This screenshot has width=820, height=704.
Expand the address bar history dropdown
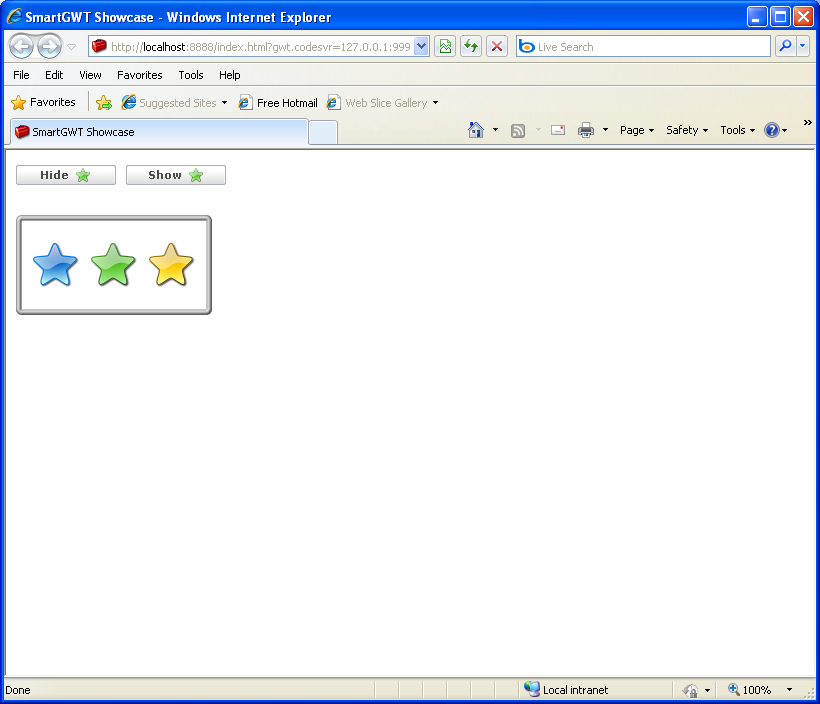coord(422,47)
